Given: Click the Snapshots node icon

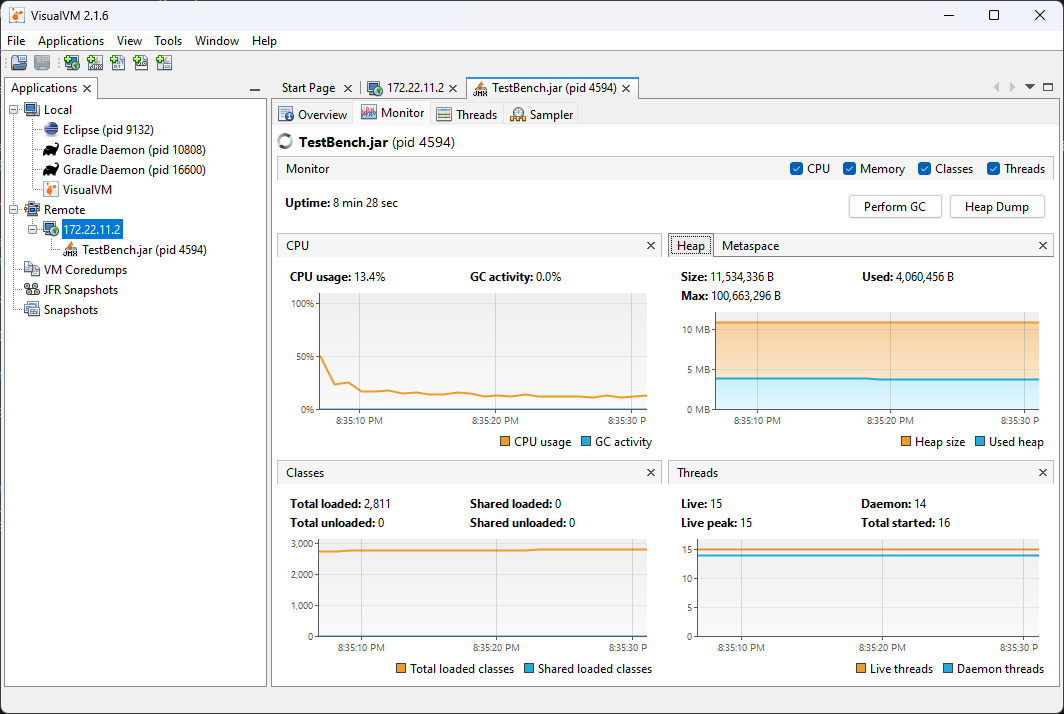Looking at the screenshot, I should [32, 309].
